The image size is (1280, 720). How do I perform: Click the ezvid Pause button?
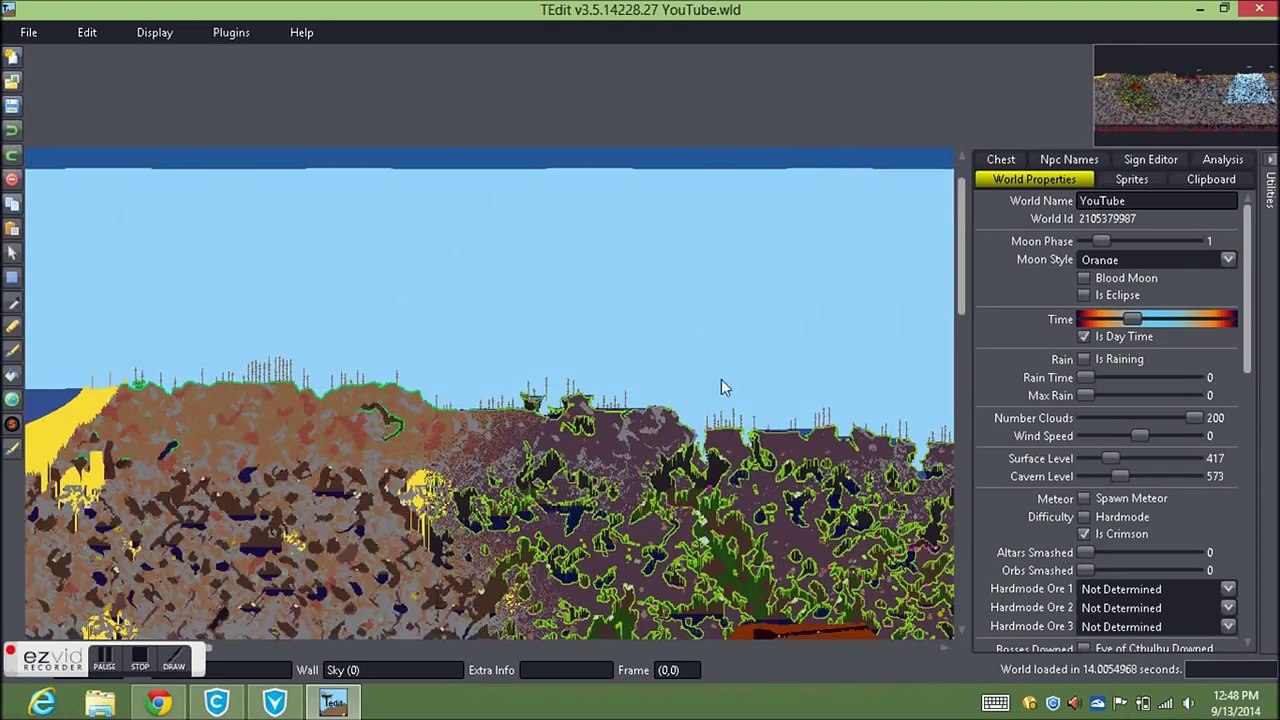[104, 659]
